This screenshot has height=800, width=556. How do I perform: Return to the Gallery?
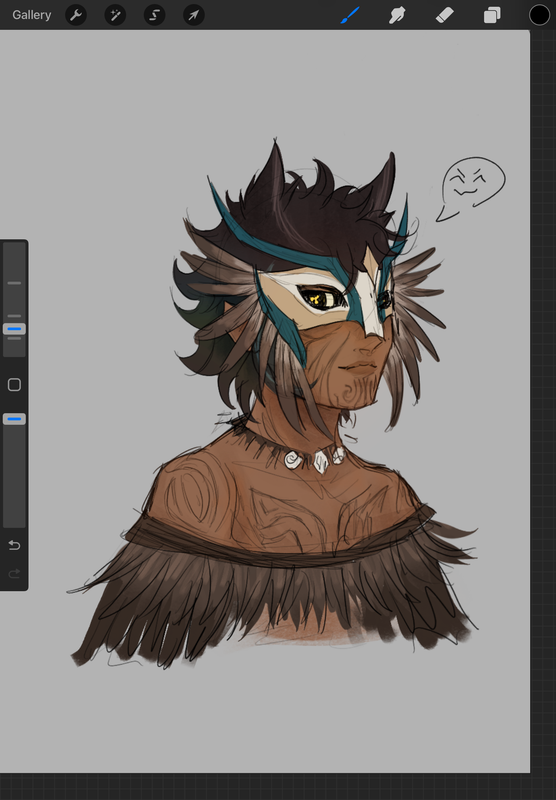32,15
